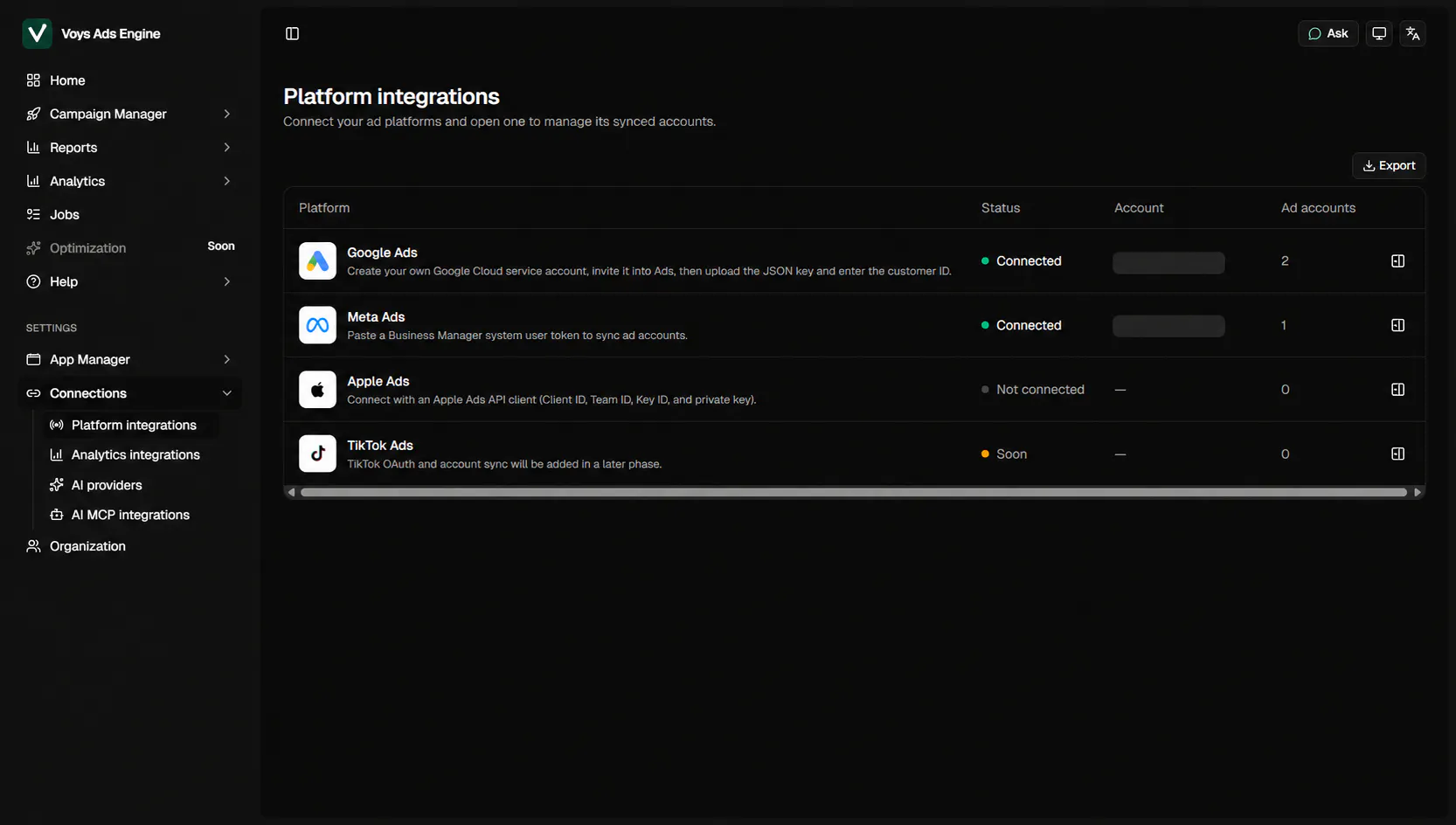Open Jobs in sidebar

[x=129, y=215]
